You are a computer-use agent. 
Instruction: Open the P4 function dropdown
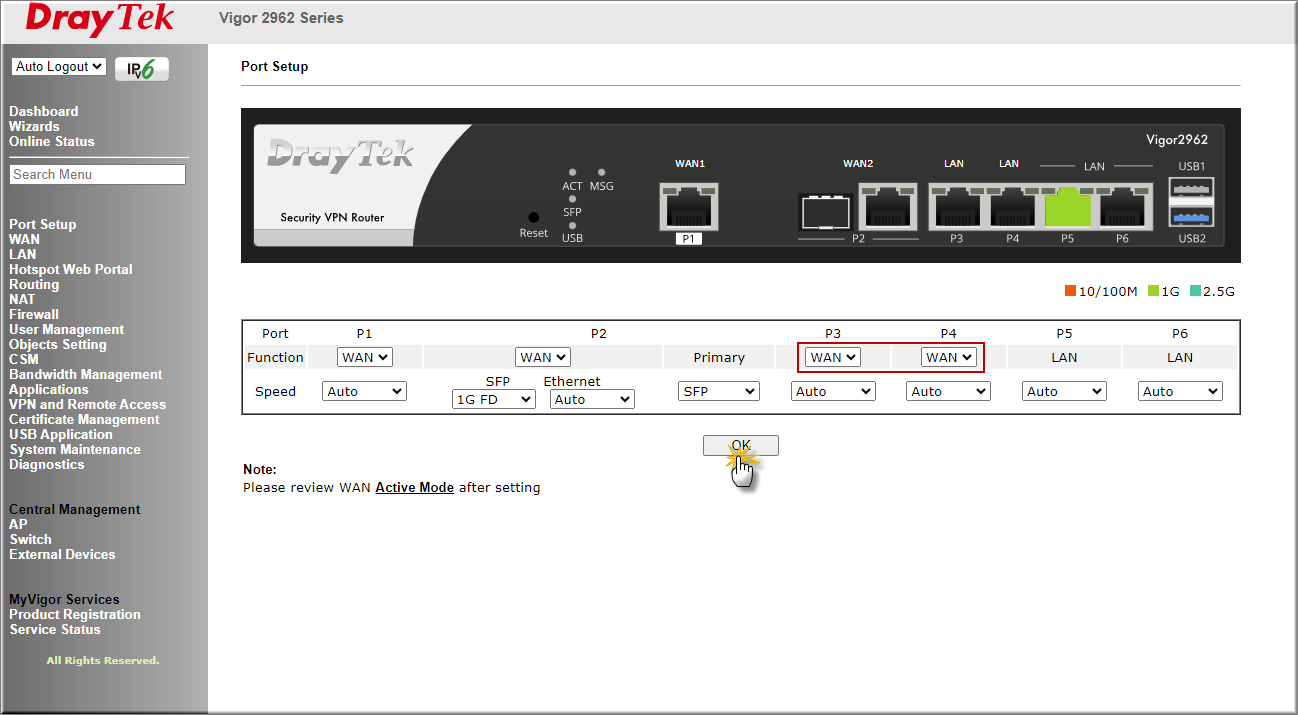coord(947,356)
